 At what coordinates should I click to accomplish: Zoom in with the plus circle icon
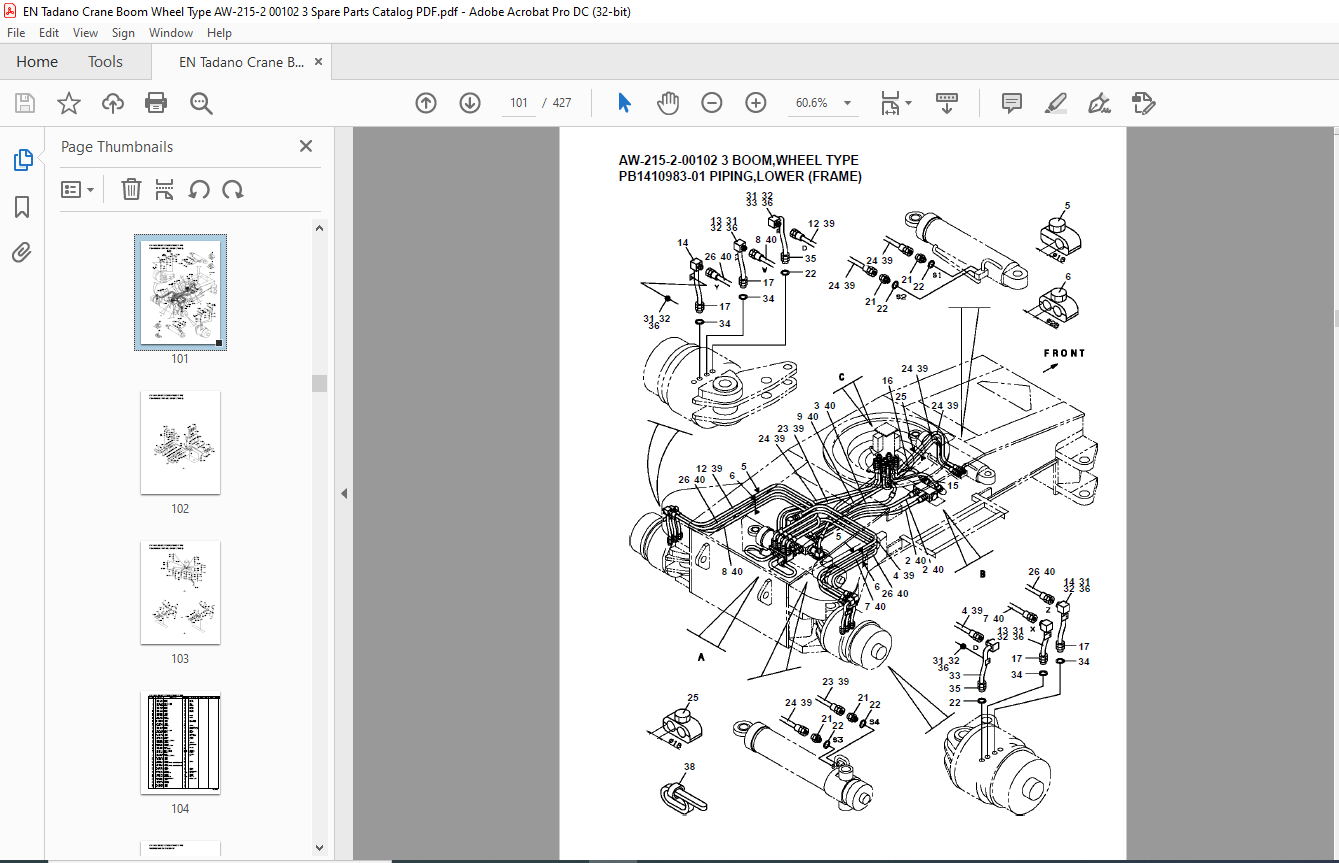pos(756,103)
